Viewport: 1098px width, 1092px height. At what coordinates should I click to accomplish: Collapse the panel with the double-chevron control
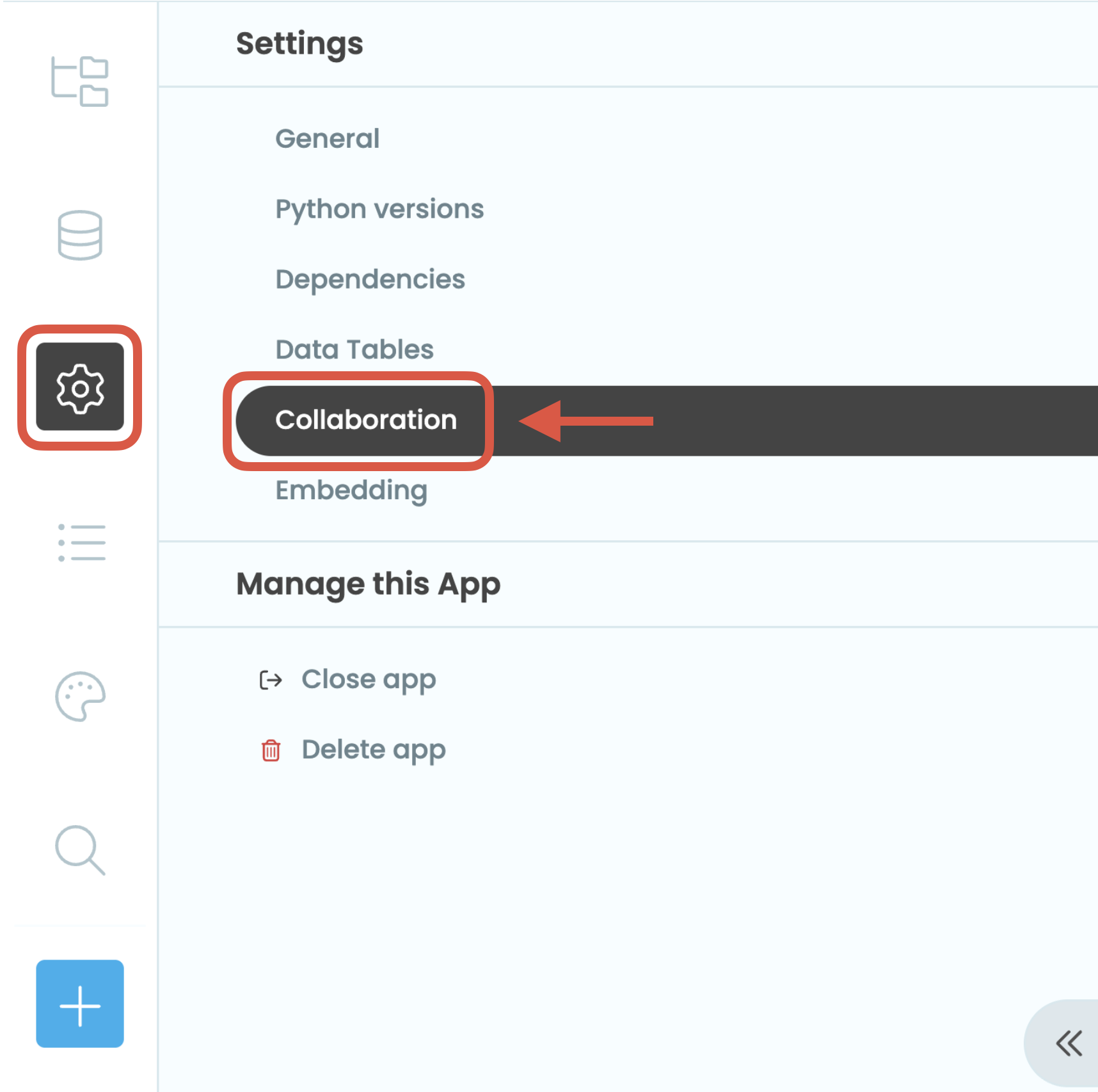pos(1069,1043)
